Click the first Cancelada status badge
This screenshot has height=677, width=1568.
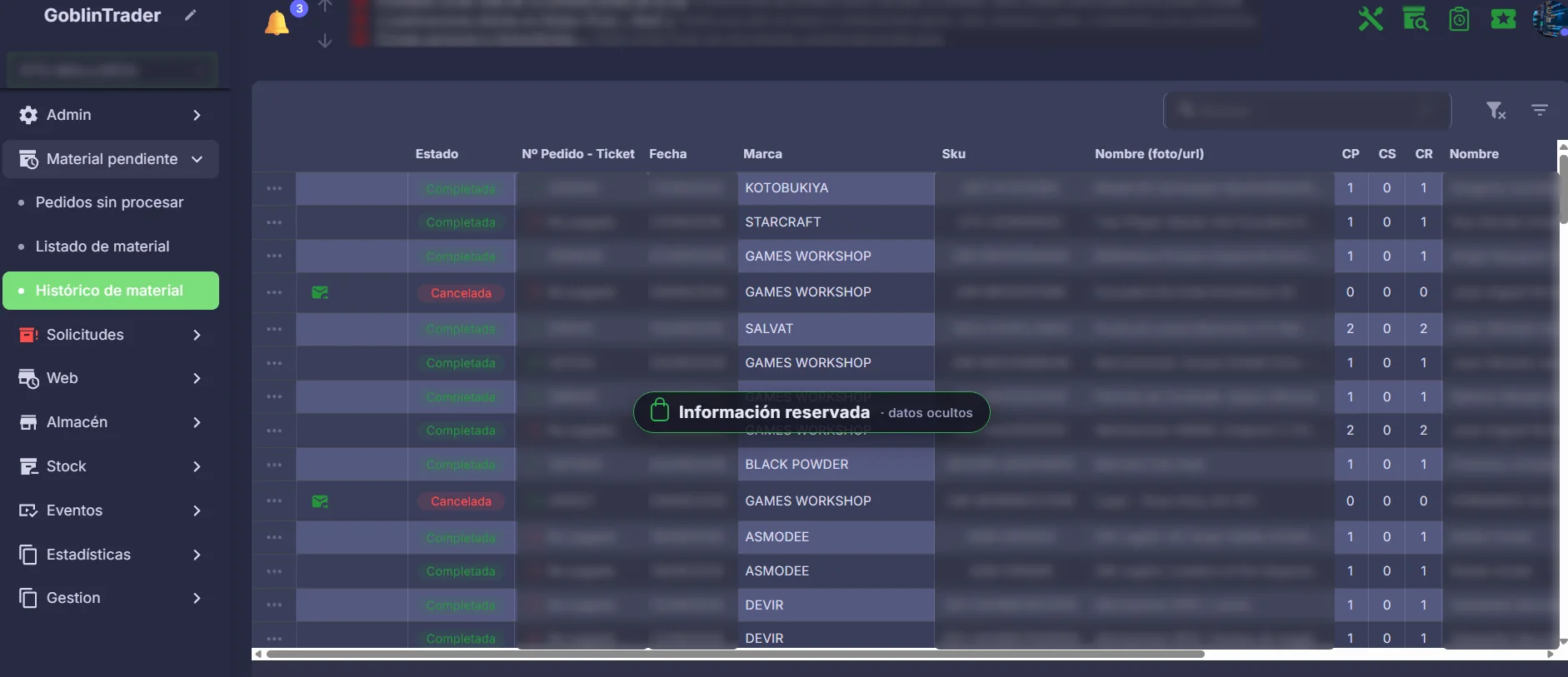[x=461, y=293]
